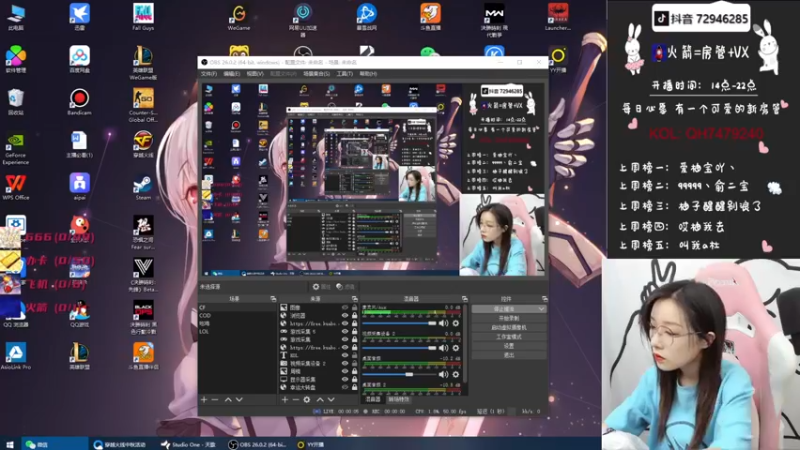Hide the 浏览器 source with its eye
The image size is (800, 450).
tap(345, 316)
